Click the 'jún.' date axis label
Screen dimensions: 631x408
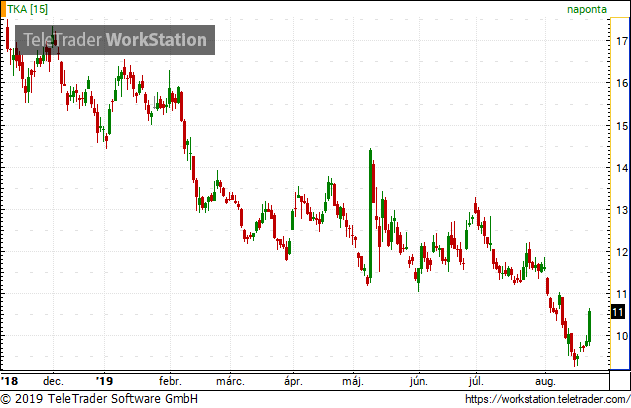tap(419, 381)
